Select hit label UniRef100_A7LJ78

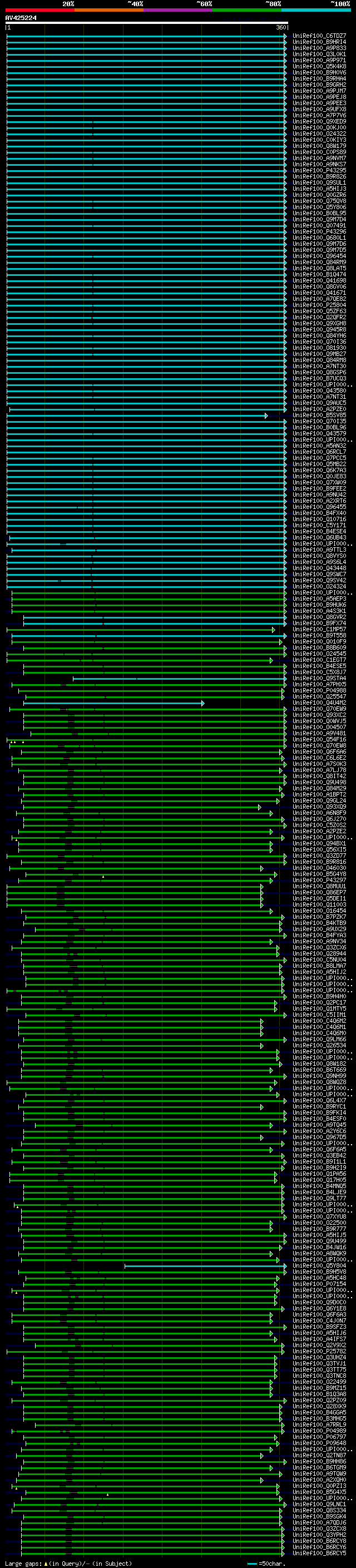click(x=319, y=770)
